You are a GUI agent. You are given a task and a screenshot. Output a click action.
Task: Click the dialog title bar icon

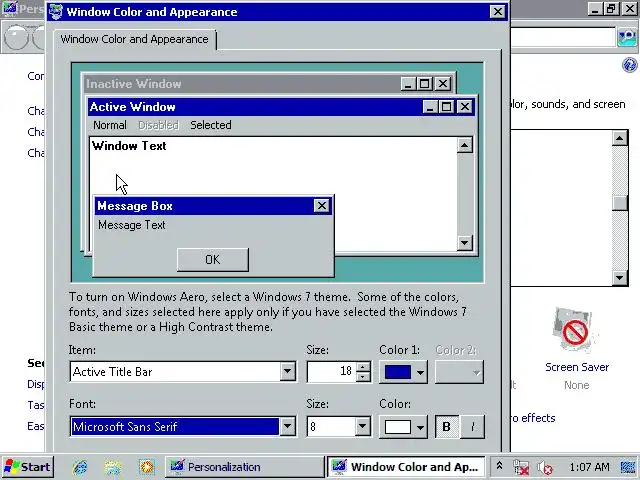click(x=56, y=12)
